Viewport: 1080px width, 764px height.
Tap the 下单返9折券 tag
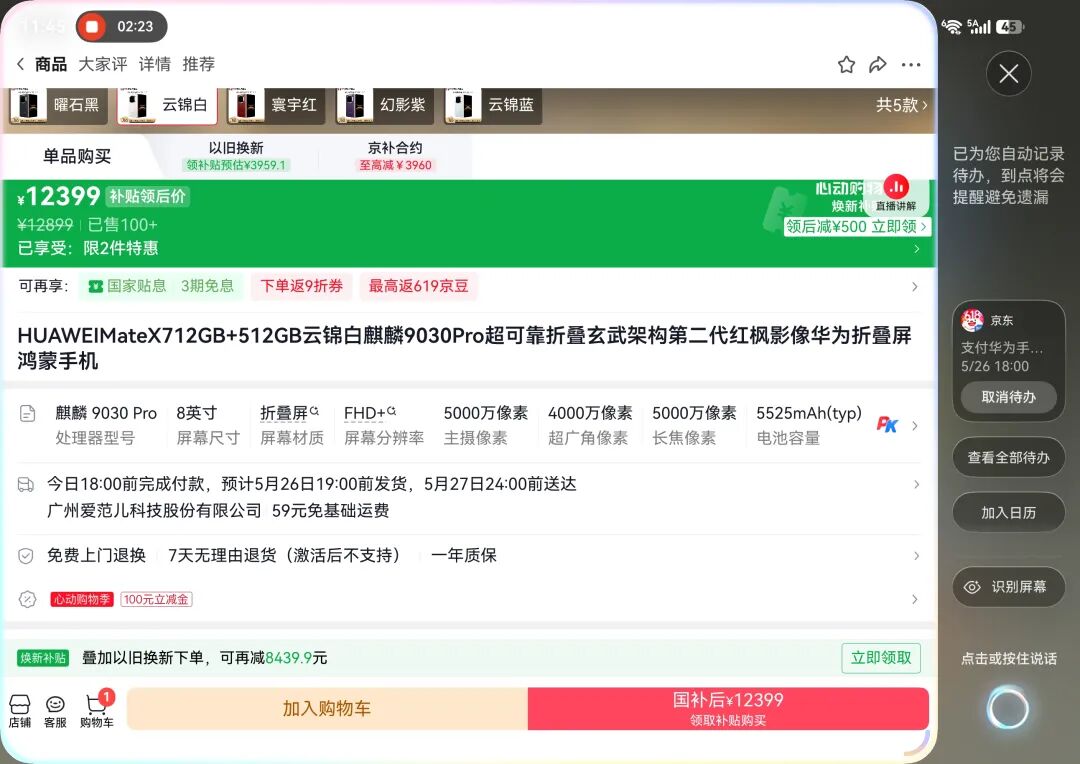coord(302,286)
